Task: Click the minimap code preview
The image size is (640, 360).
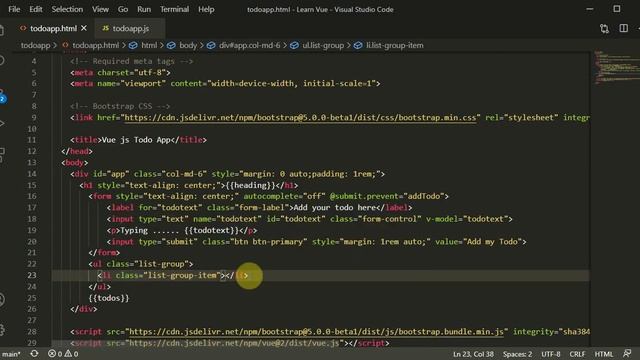Action: pos(616,67)
